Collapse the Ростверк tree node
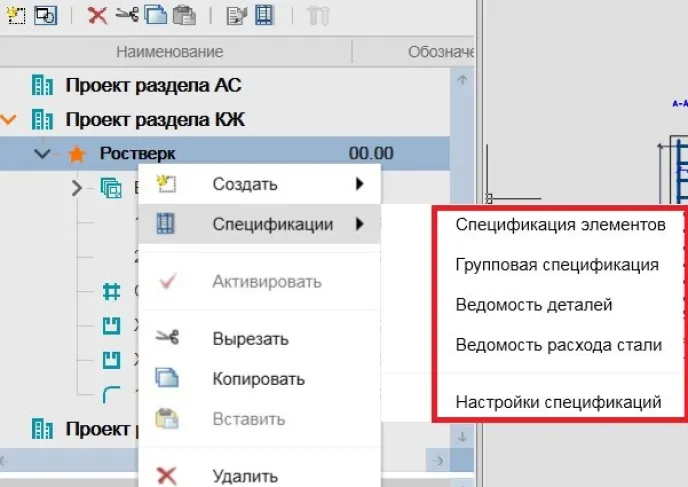Viewport: 688px width, 487px height. click(x=42, y=154)
